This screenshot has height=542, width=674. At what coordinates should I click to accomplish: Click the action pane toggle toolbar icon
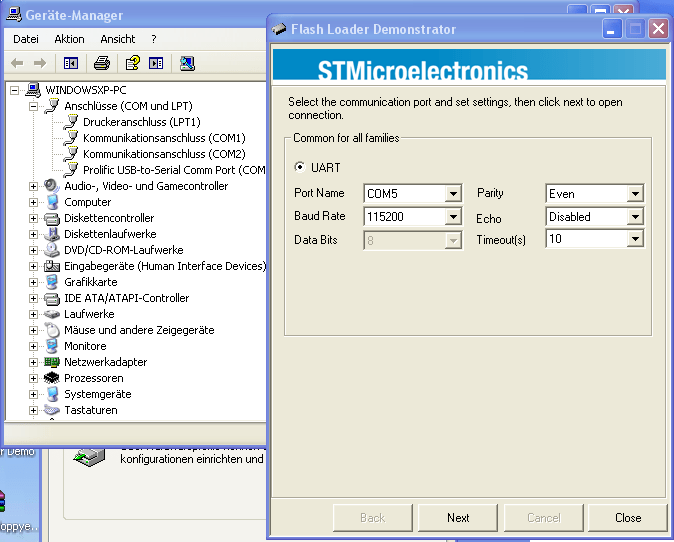click(x=156, y=64)
